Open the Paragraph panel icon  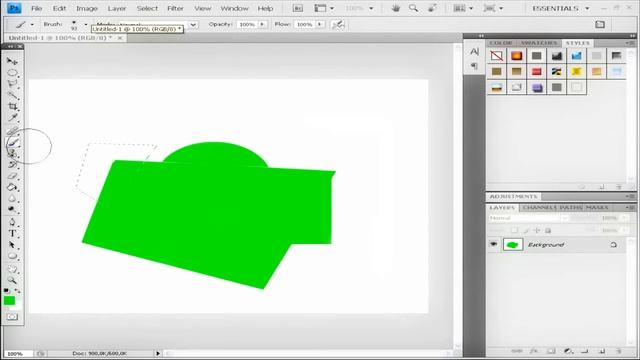click(474, 65)
